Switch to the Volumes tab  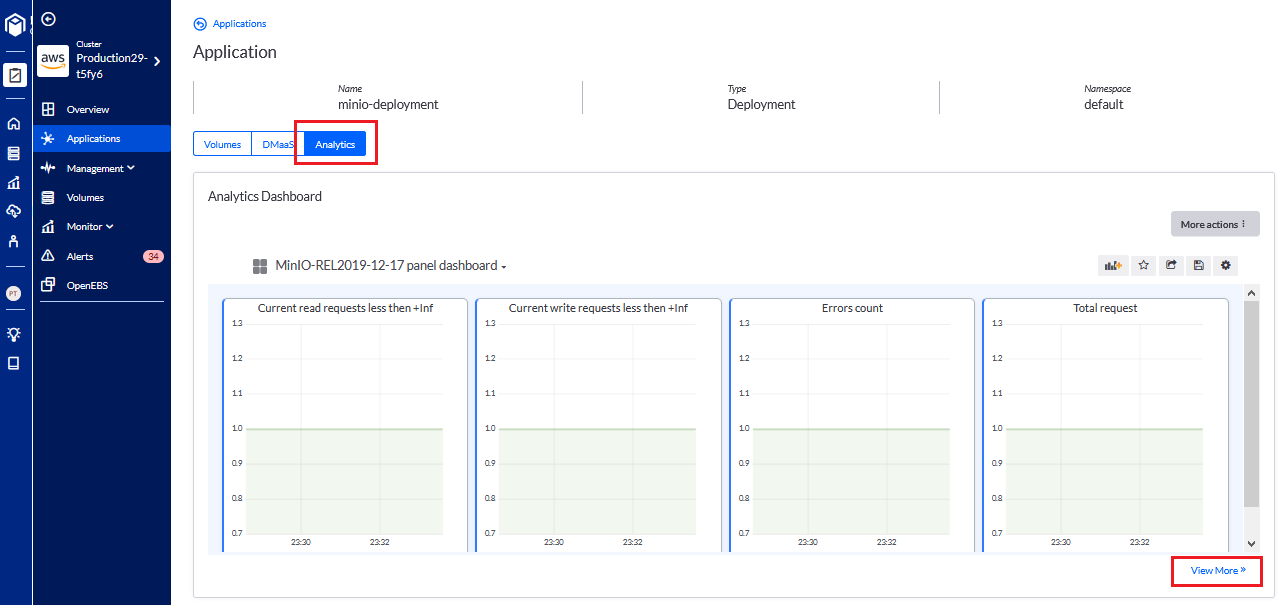click(x=222, y=145)
